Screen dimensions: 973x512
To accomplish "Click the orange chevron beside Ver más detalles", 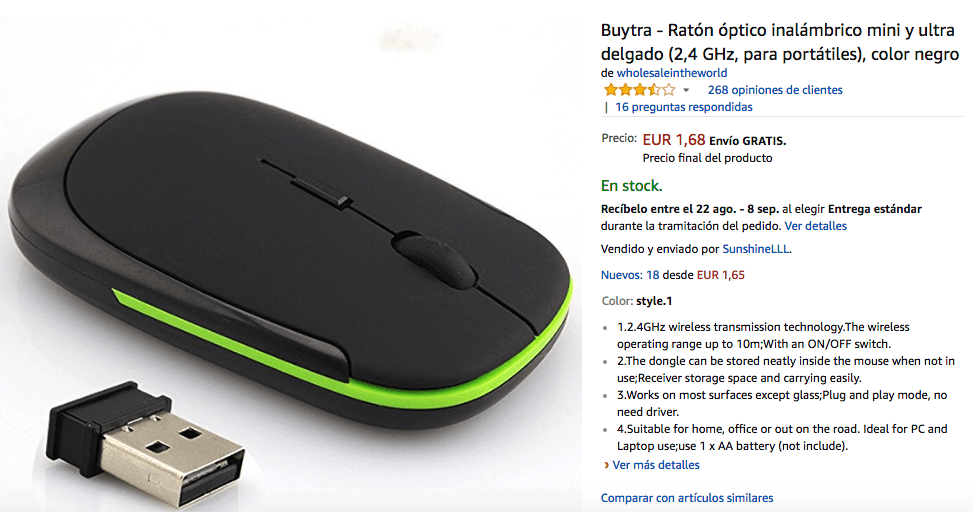I will [x=606, y=465].
